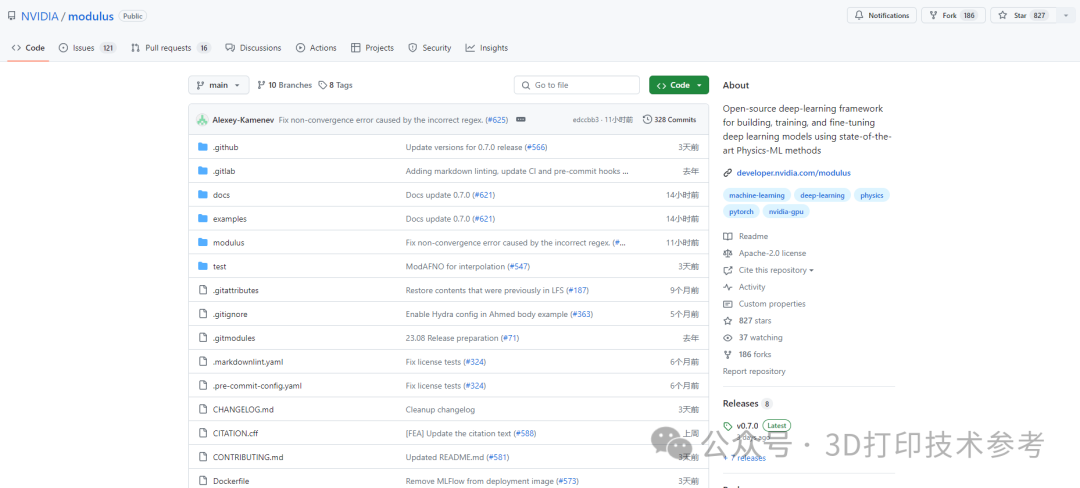Click the .markdownlint.yaml file icon
Screen dimensions: 1080x488
tap(202, 361)
